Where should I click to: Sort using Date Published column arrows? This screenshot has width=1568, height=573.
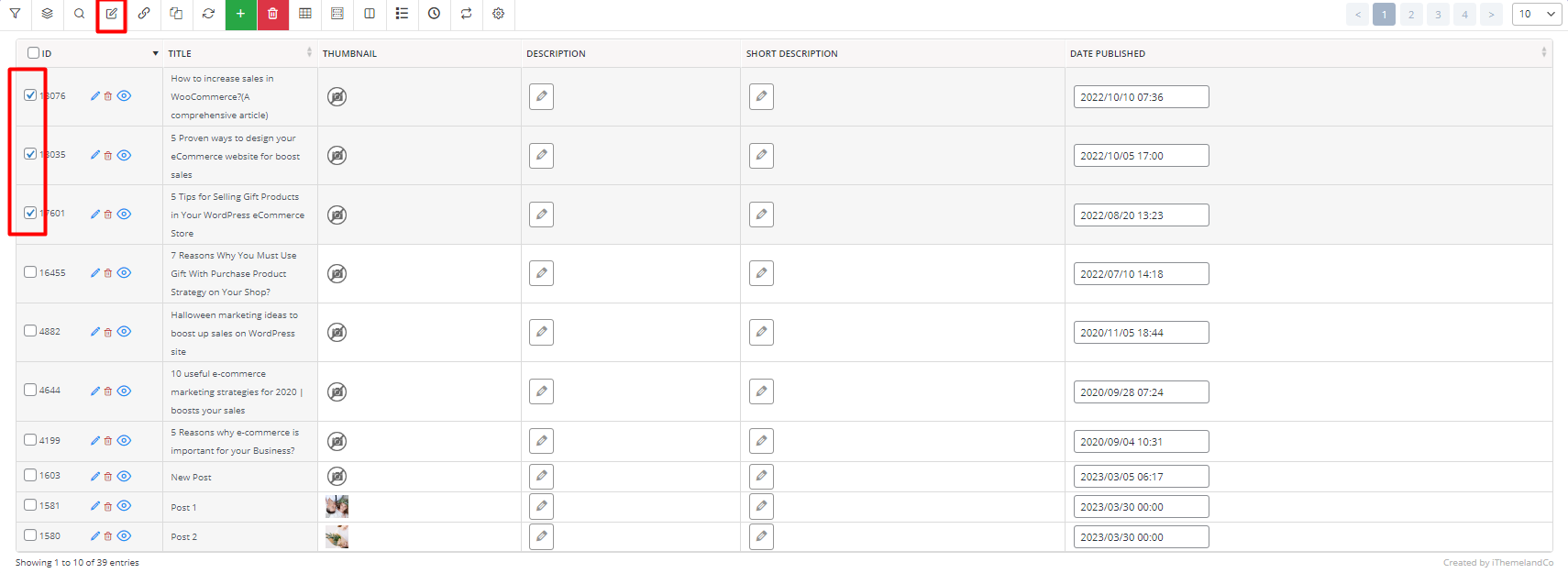click(x=1544, y=52)
